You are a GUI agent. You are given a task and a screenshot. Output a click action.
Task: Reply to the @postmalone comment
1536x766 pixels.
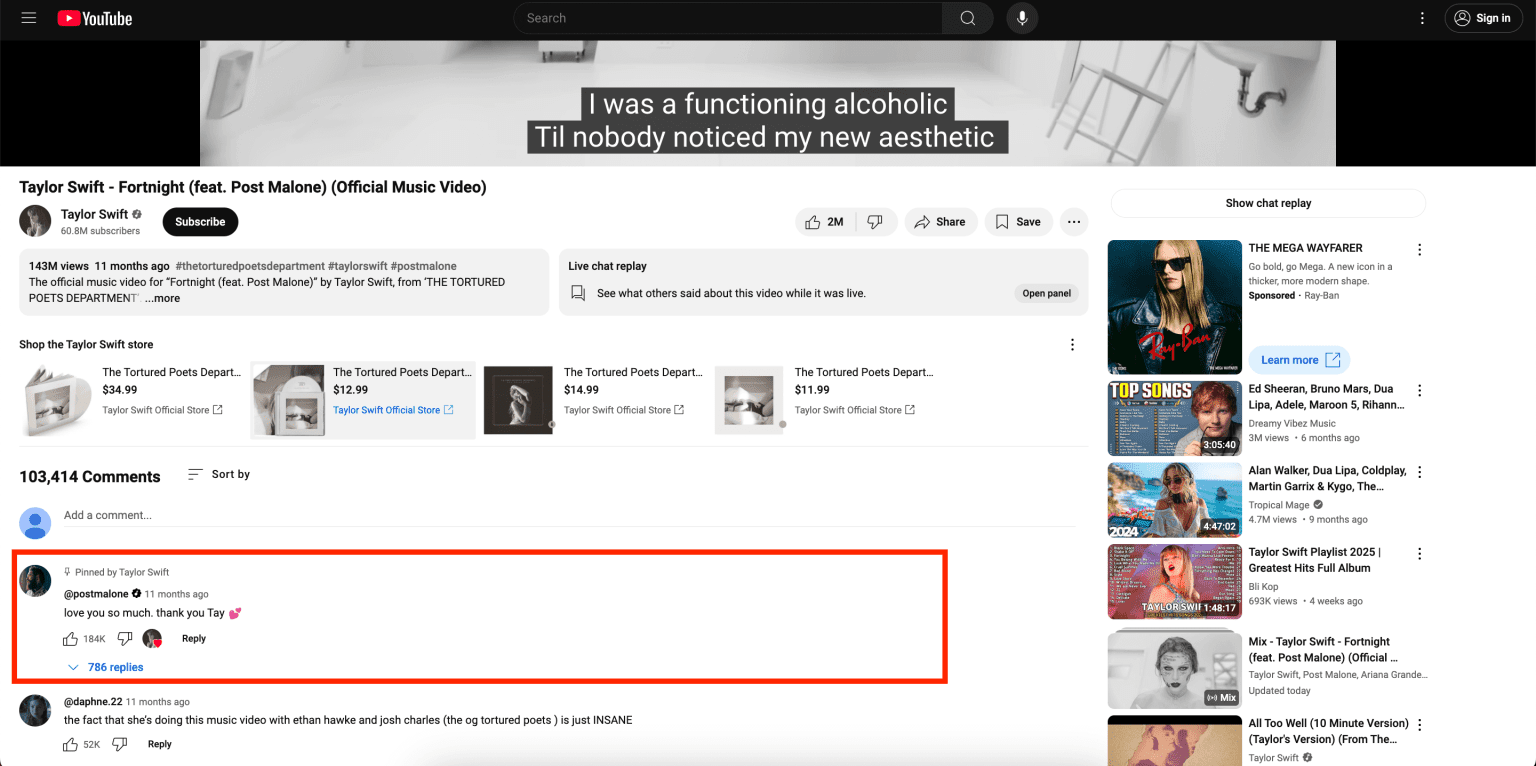point(194,639)
